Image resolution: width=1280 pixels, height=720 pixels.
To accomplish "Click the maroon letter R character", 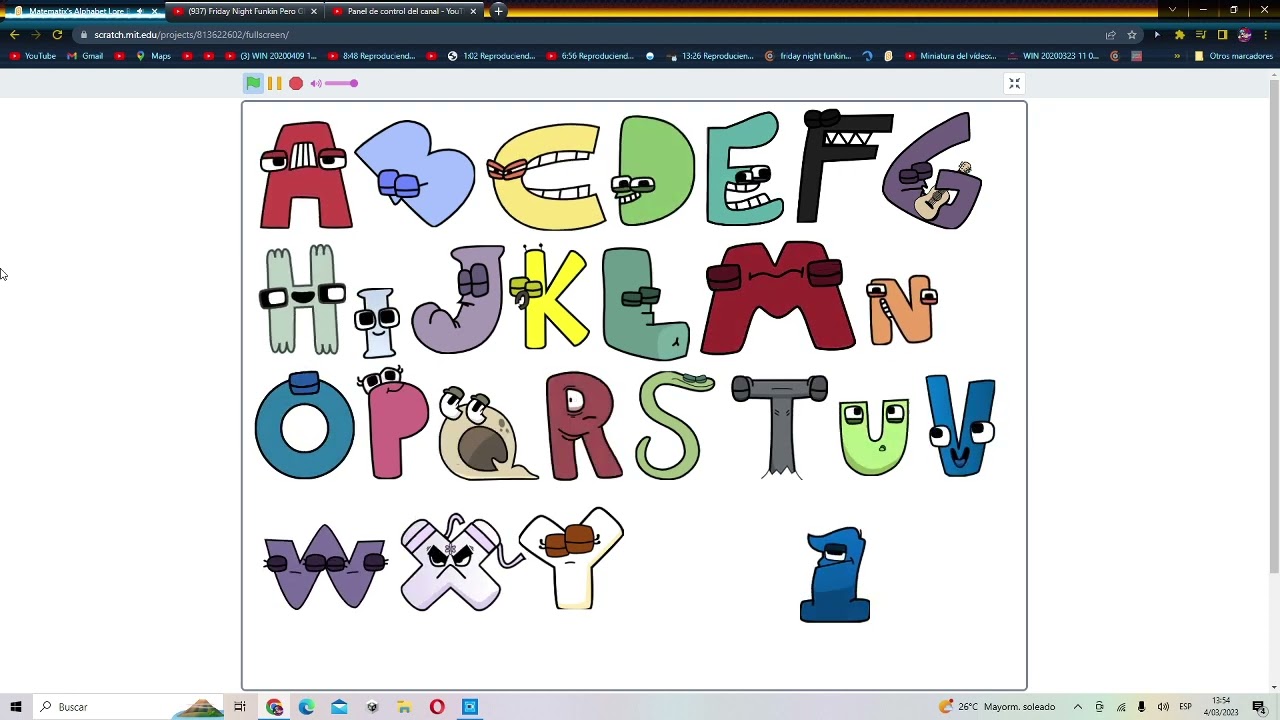I will coord(583,426).
